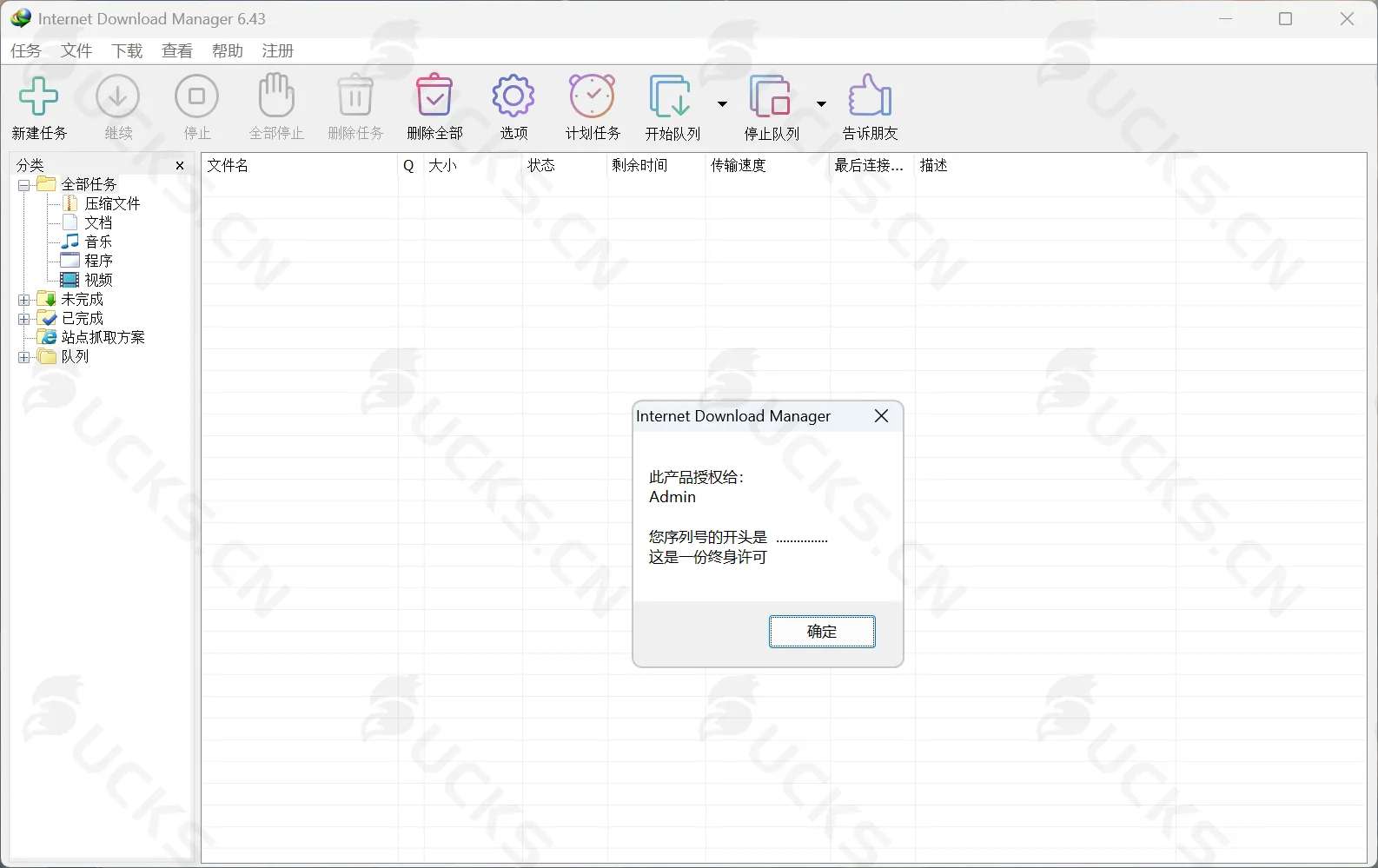Select 全部任务 folder
The image size is (1378, 868).
(x=89, y=184)
